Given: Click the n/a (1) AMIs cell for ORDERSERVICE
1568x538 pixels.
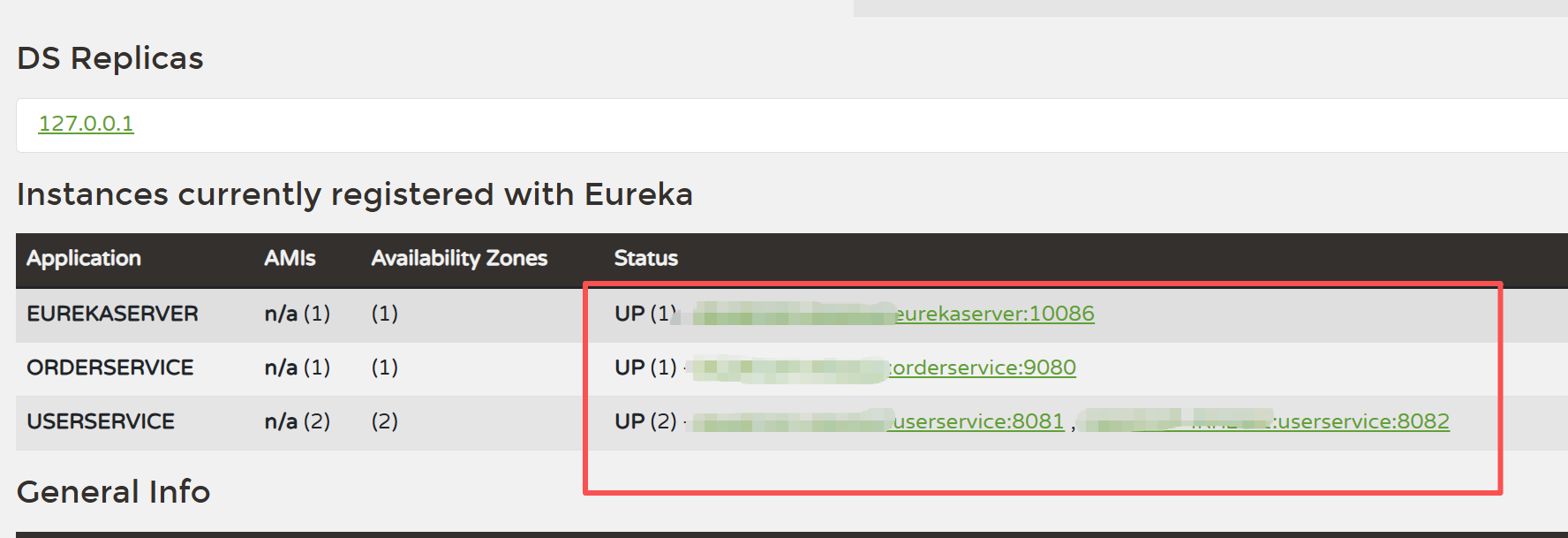Looking at the screenshot, I should click(x=298, y=368).
